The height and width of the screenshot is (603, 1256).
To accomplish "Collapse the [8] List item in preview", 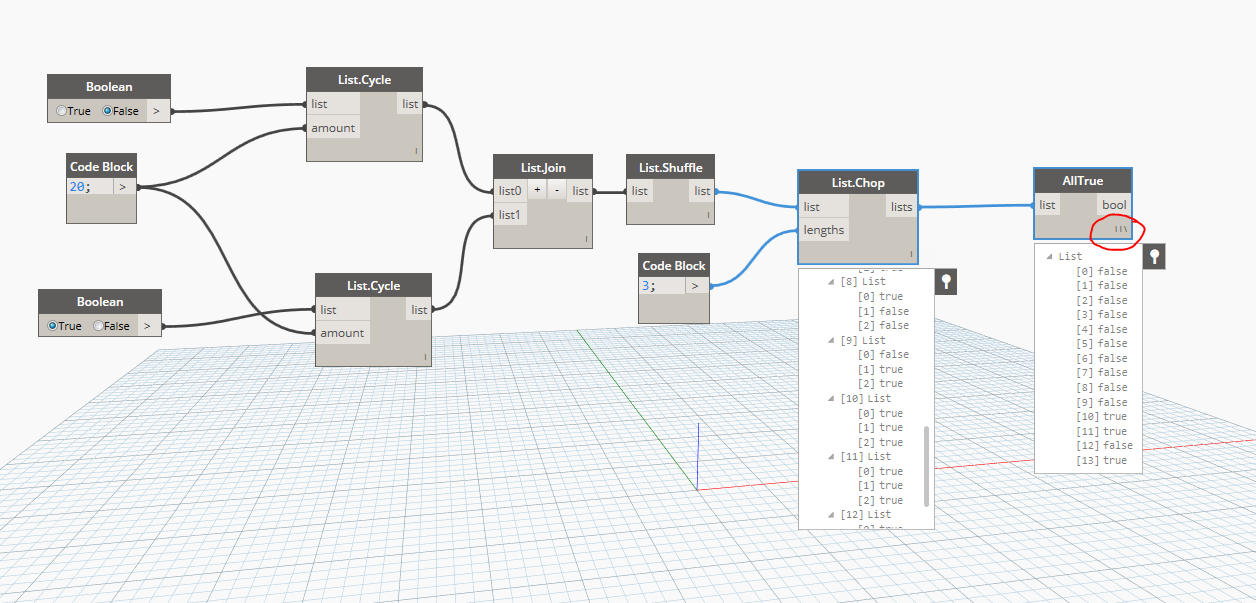I will click(x=831, y=282).
